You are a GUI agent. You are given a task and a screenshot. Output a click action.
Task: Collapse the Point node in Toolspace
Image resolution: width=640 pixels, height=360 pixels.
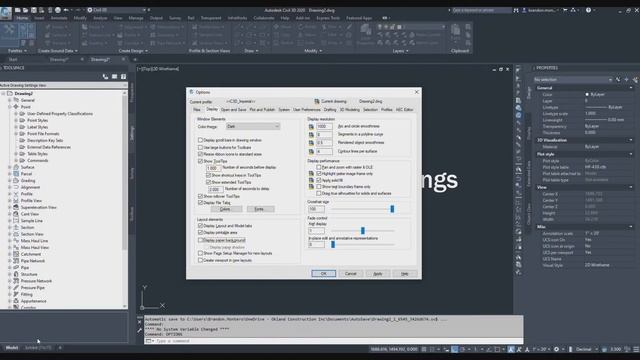10,107
